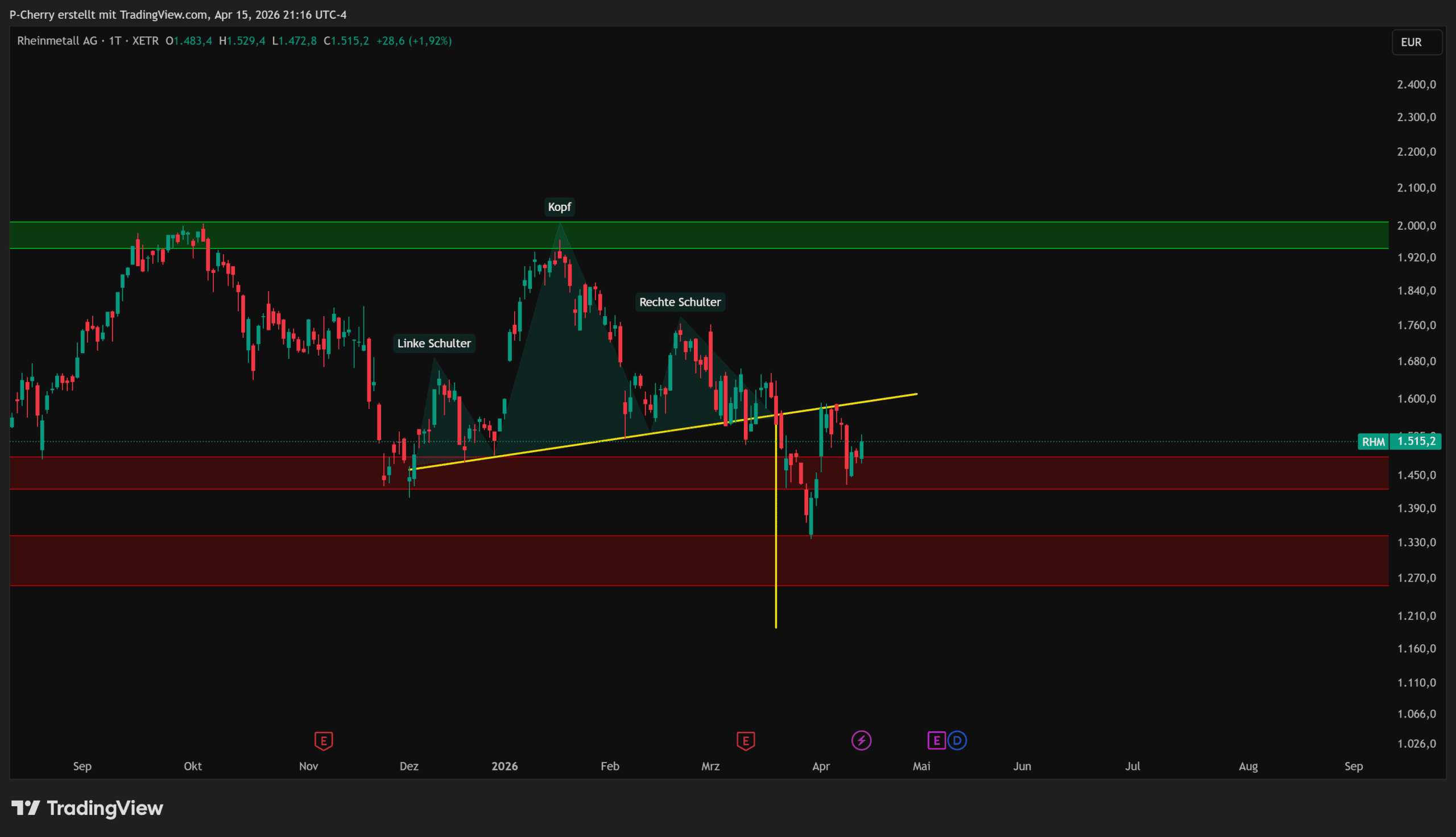
Task: Click the purple lightning event marker
Action: pyautogui.click(x=861, y=740)
